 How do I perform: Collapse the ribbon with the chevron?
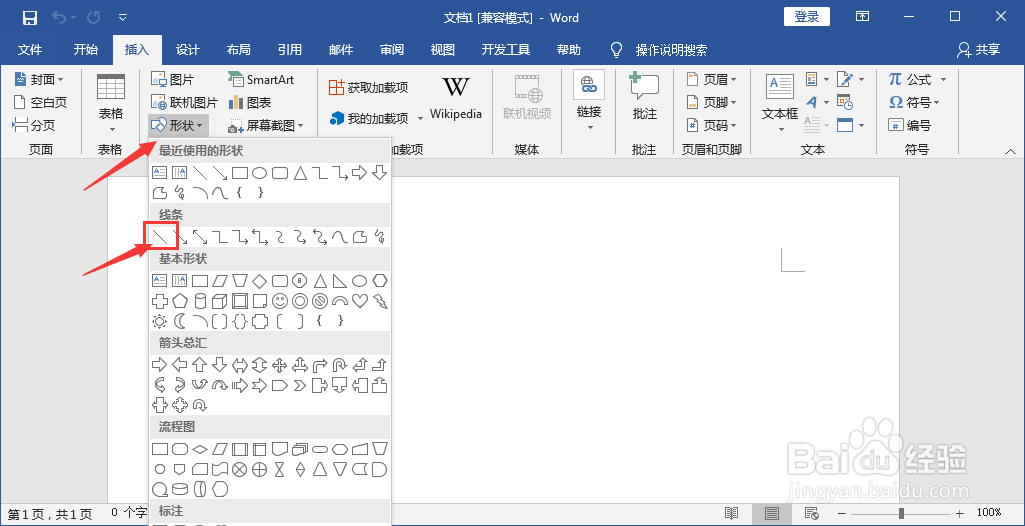tap(1011, 152)
